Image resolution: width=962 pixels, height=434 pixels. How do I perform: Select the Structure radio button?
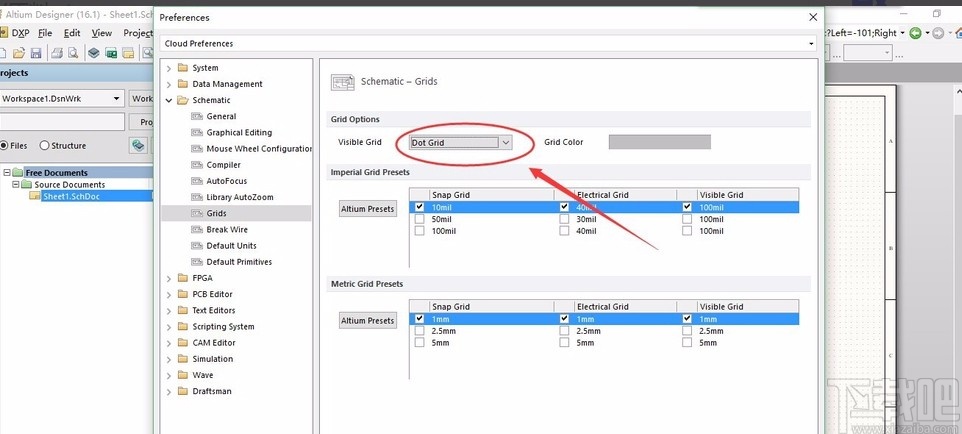coord(44,145)
